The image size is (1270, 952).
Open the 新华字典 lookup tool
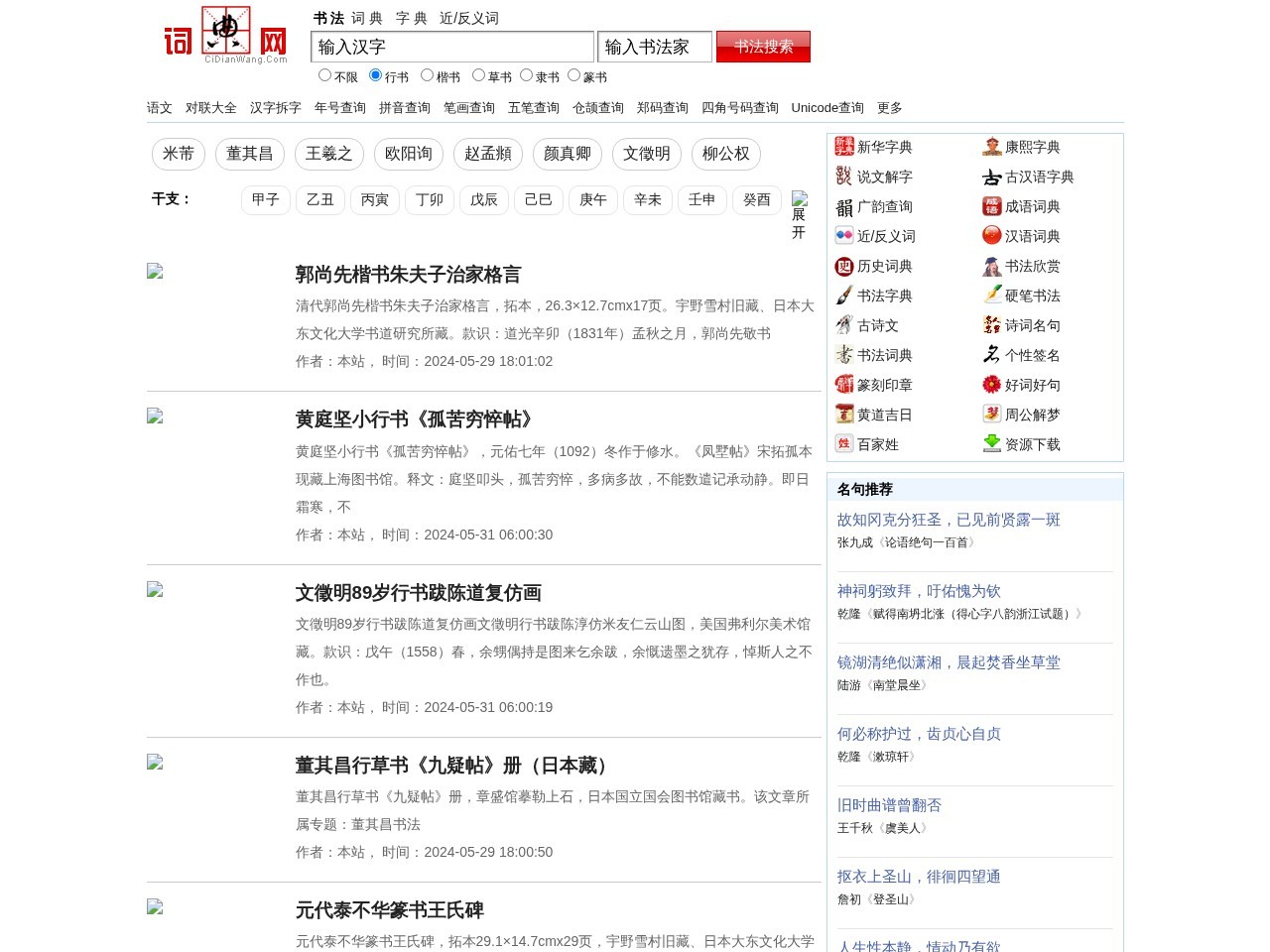pyautogui.click(x=884, y=147)
